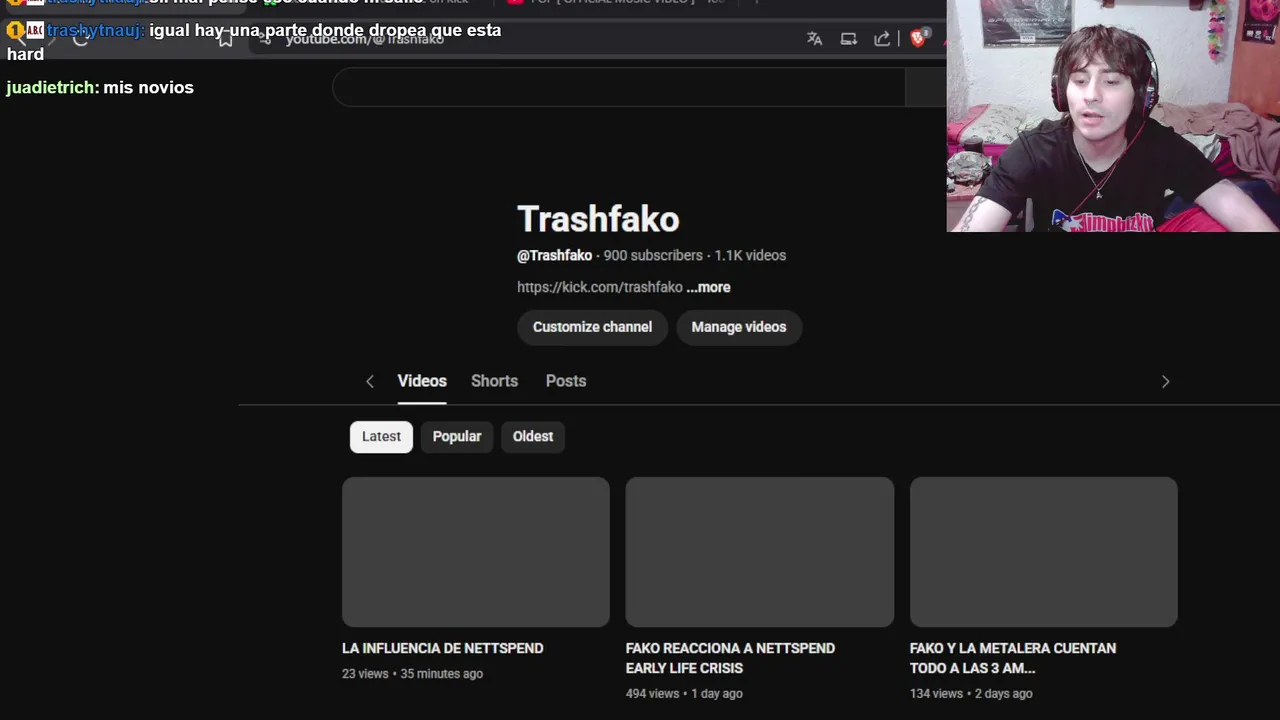This screenshot has width=1280, height=720.
Task: Open the kick.com/trashfako link
Action: 599,287
